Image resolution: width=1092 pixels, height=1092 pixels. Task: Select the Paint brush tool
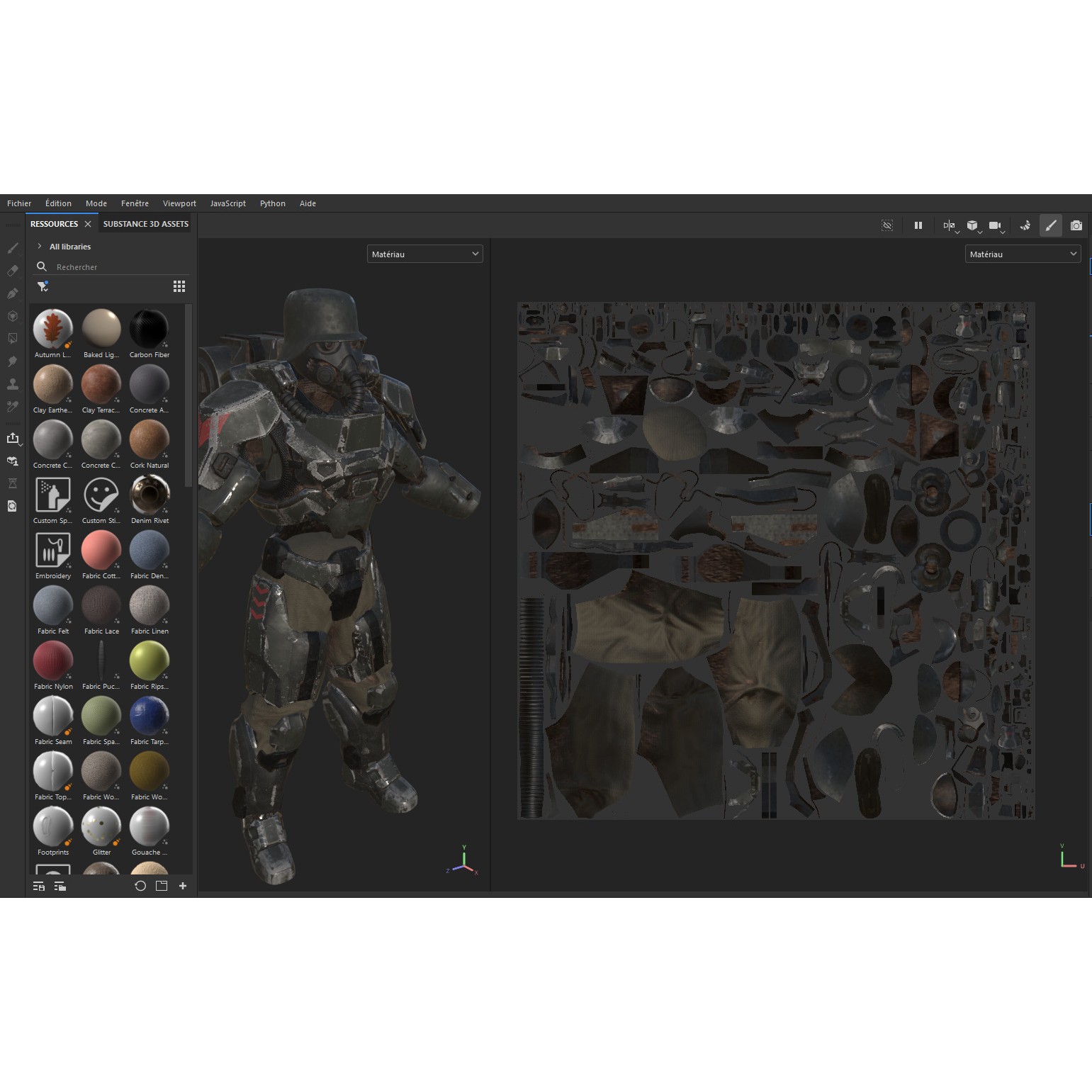[x=13, y=248]
